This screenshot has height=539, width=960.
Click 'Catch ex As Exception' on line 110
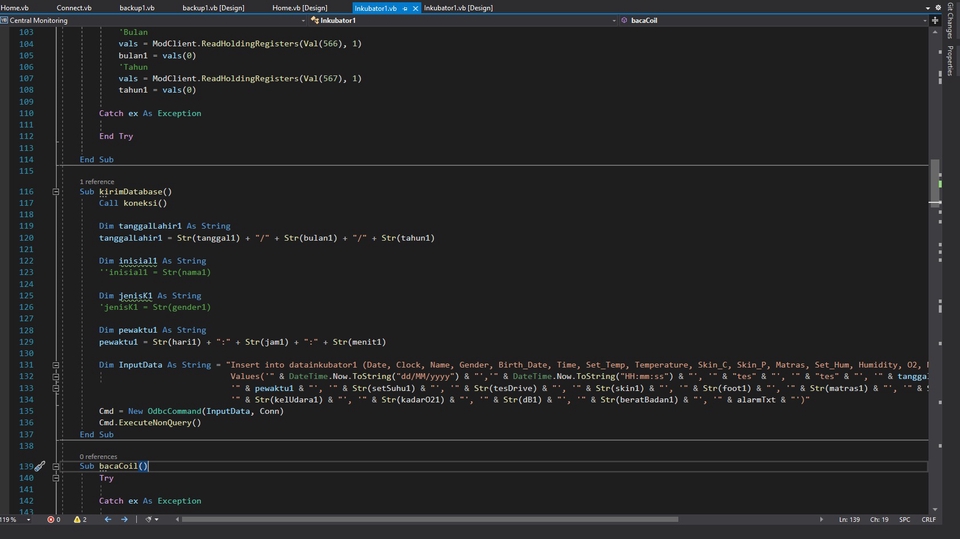pos(150,113)
